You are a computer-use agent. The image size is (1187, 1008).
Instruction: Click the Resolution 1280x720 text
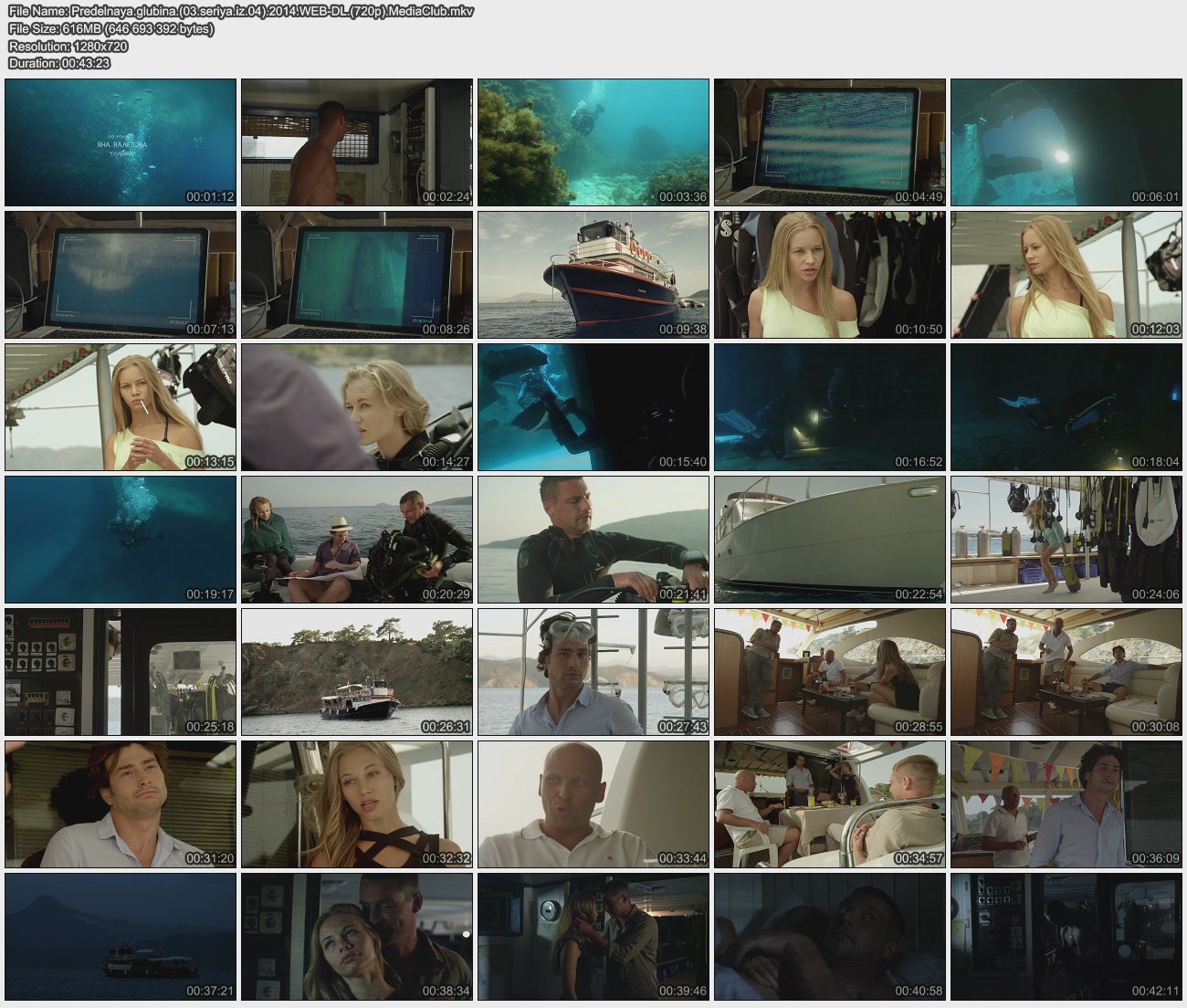(x=68, y=47)
